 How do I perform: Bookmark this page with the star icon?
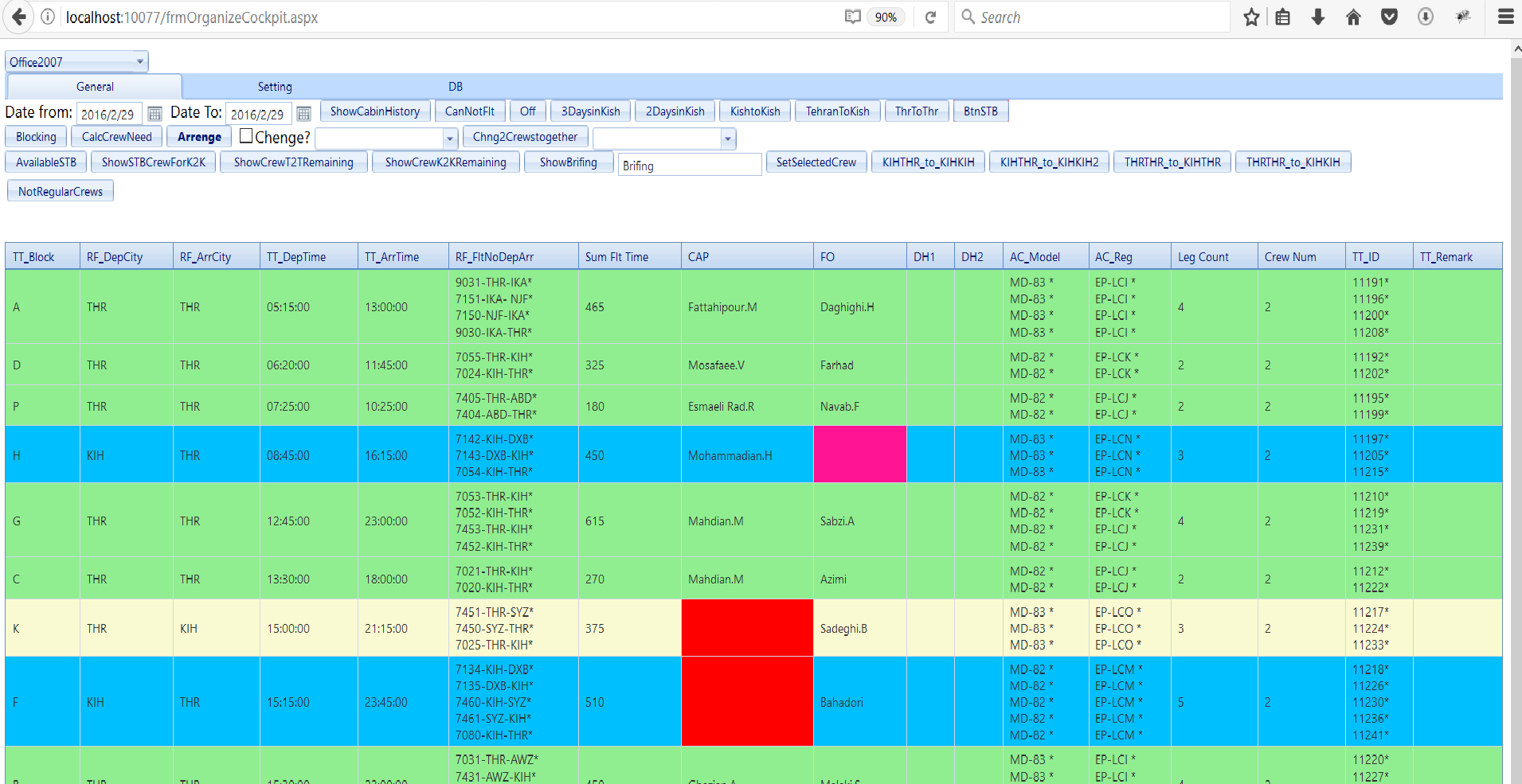[x=1251, y=17]
